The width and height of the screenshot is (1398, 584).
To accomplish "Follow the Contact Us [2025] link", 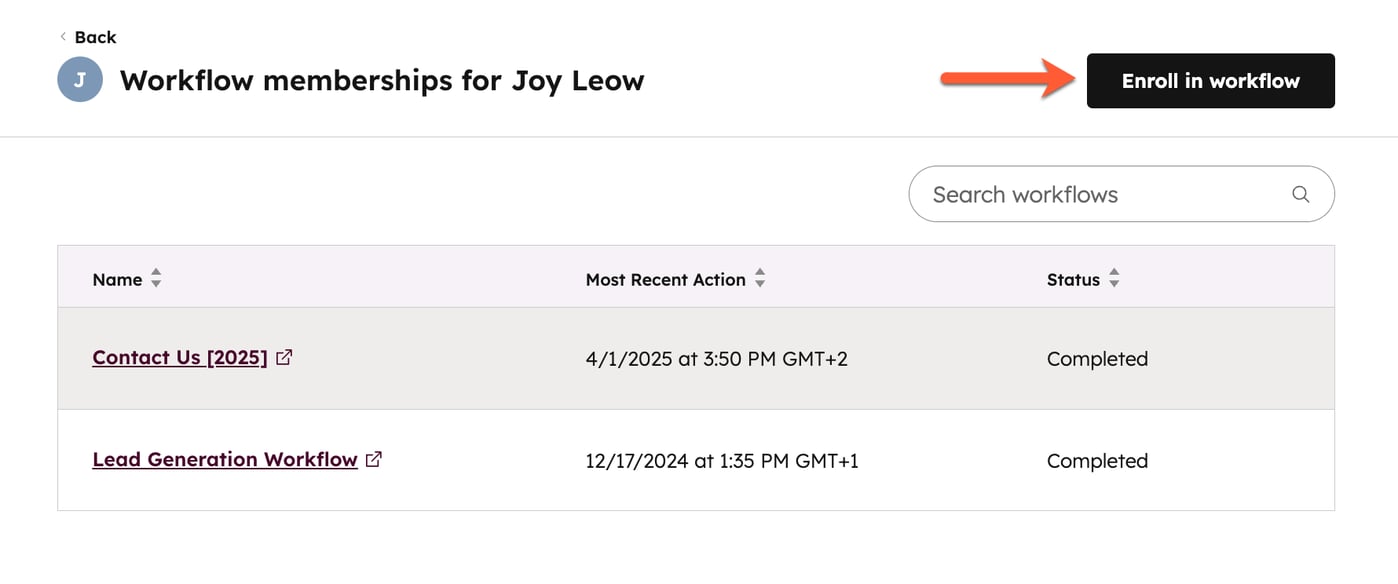I will [x=180, y=357].
